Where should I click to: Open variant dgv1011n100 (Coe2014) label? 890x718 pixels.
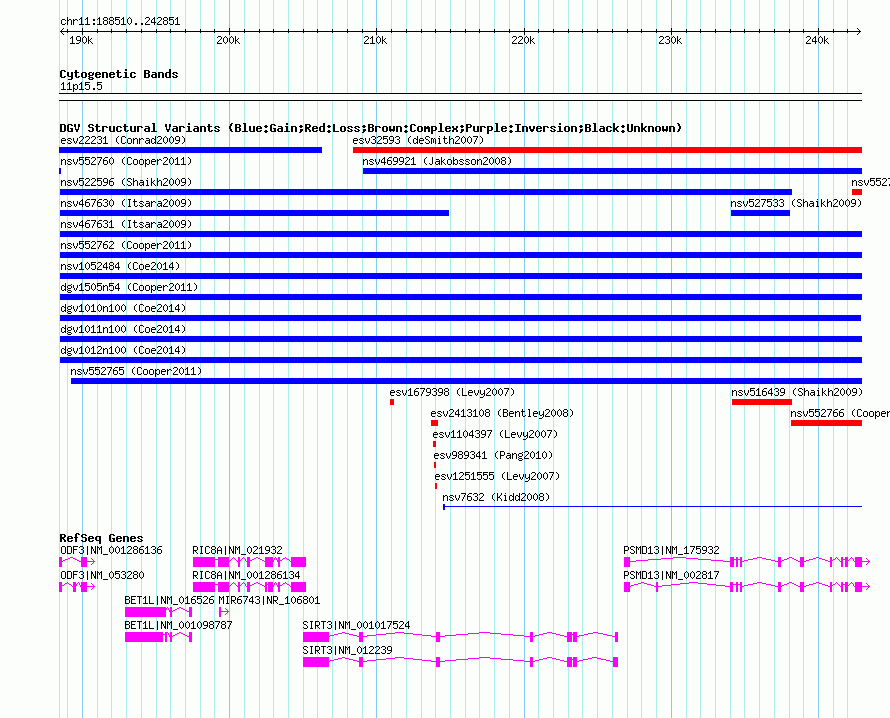(x=123, y=329)
